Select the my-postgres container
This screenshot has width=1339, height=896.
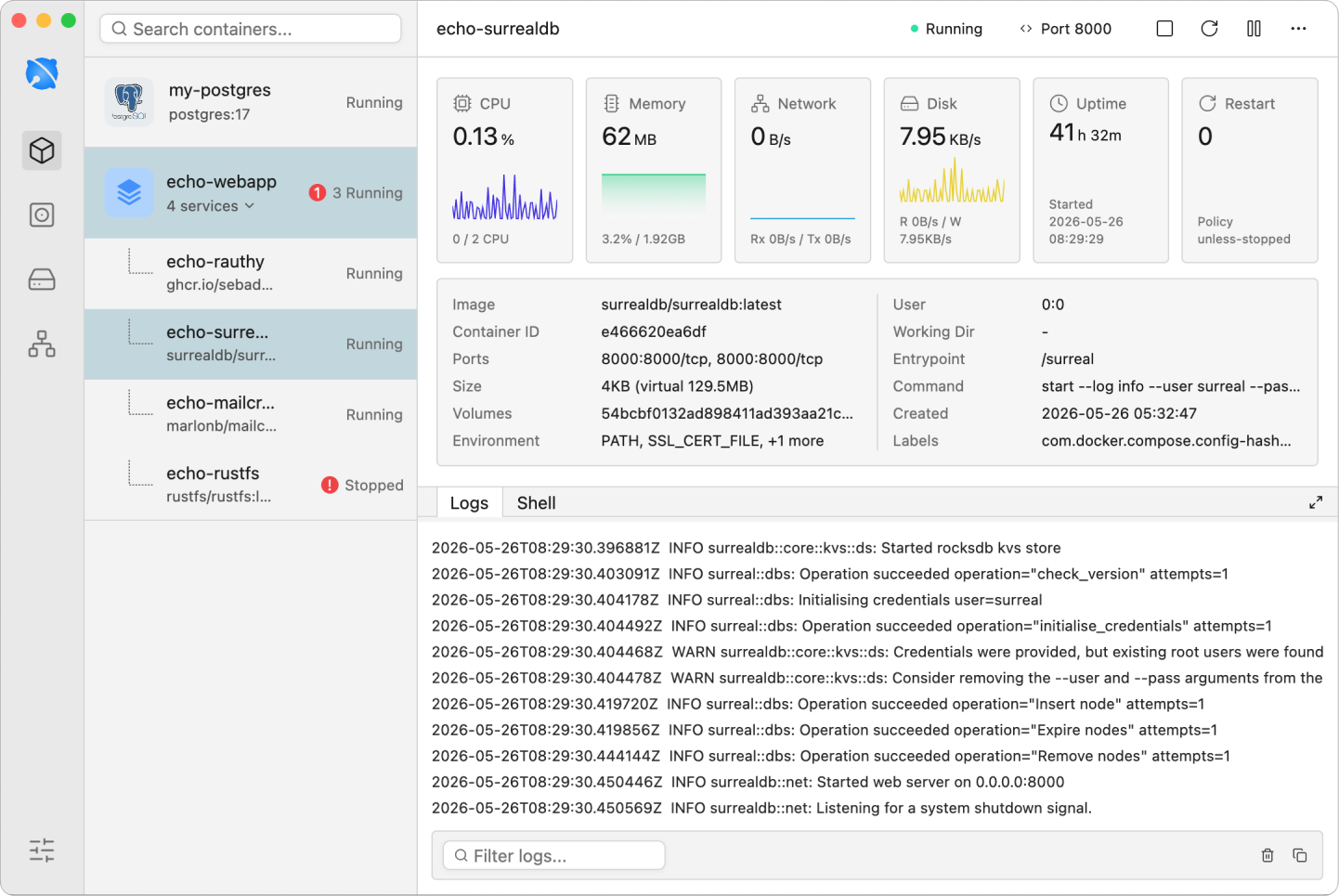point(251,102)
